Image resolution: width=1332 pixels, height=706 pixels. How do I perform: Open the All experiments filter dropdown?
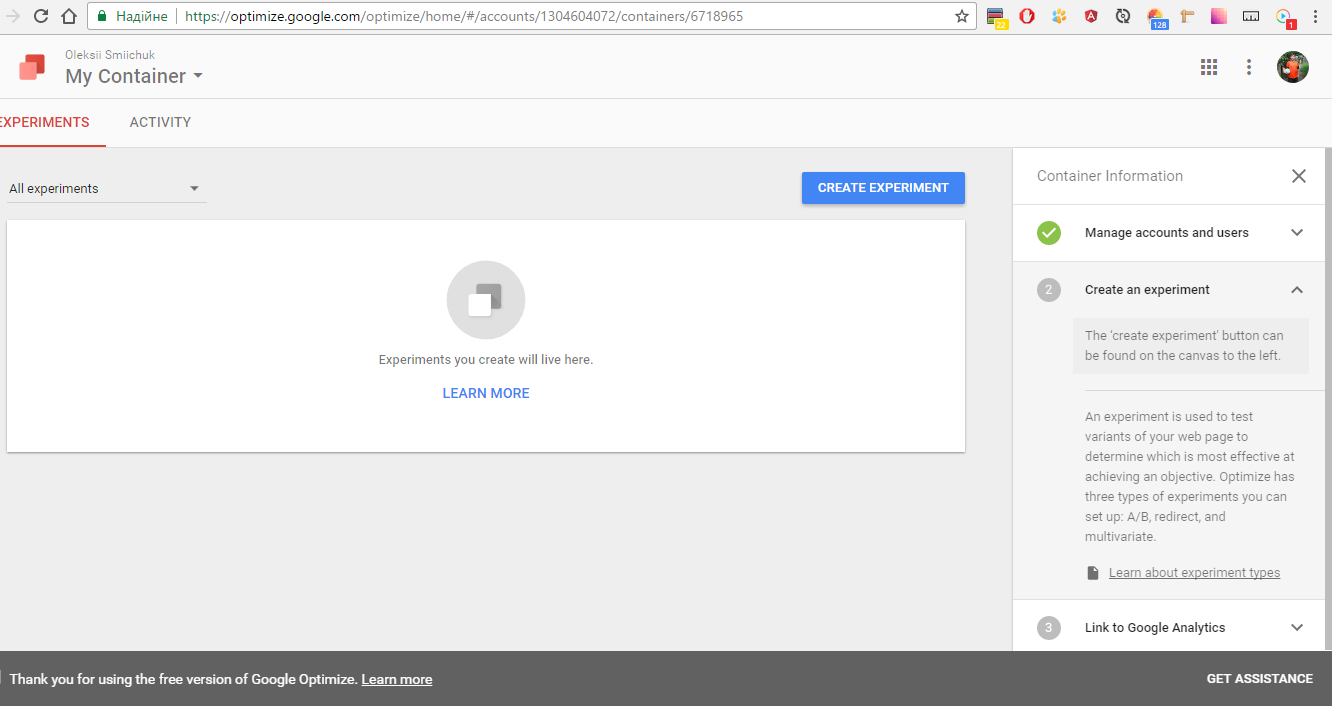[x=106, y=188]
